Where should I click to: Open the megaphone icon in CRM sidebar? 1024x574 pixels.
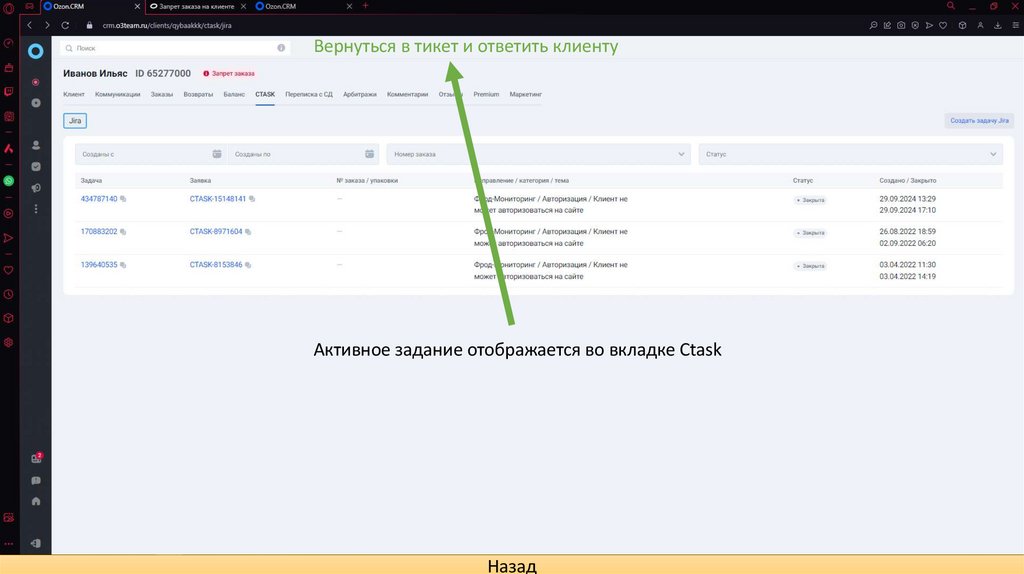tap(36, 188)
